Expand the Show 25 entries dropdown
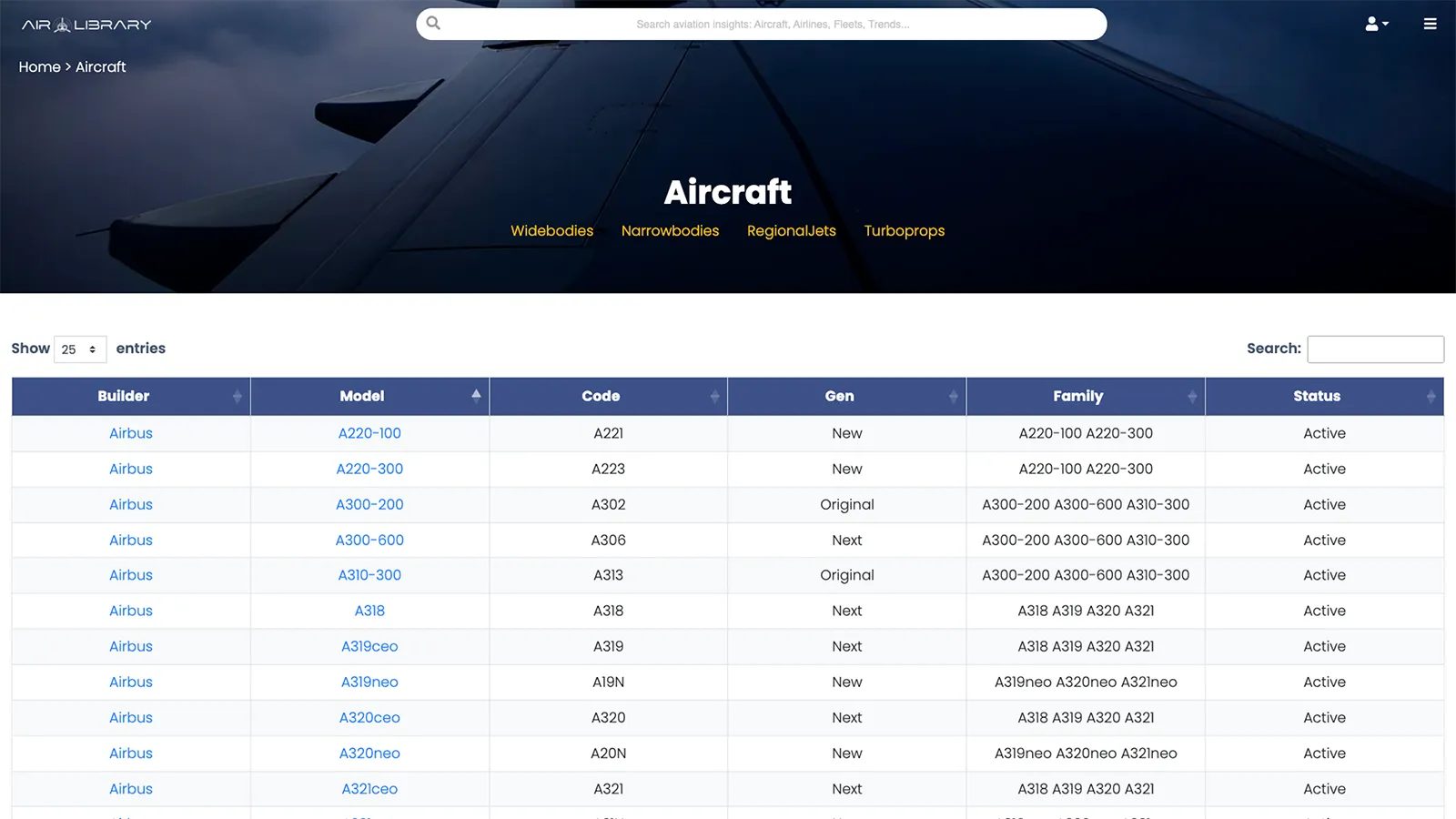 (x=80, y=349)
